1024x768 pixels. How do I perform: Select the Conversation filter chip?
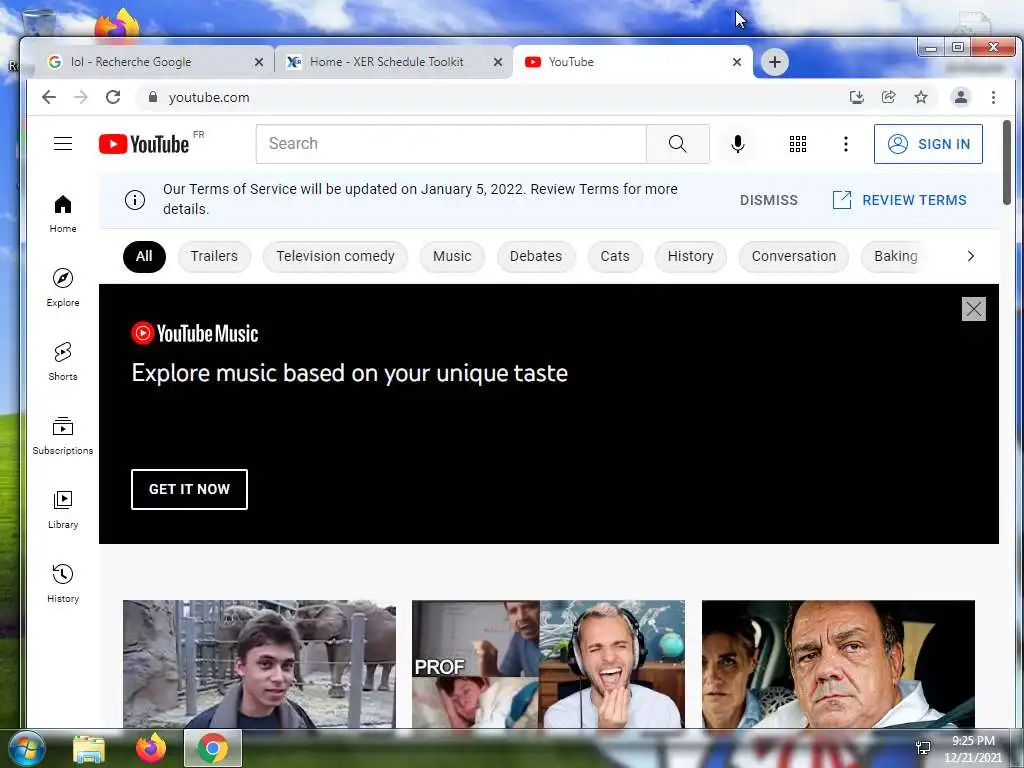tap(793, 256)
